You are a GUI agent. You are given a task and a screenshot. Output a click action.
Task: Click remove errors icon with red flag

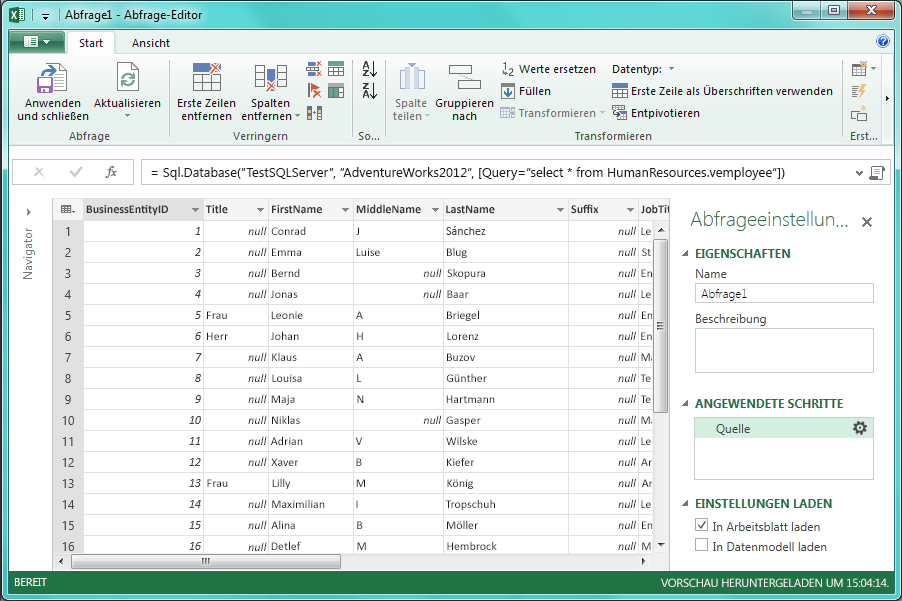pyautogui.click(x=314, y=91)
